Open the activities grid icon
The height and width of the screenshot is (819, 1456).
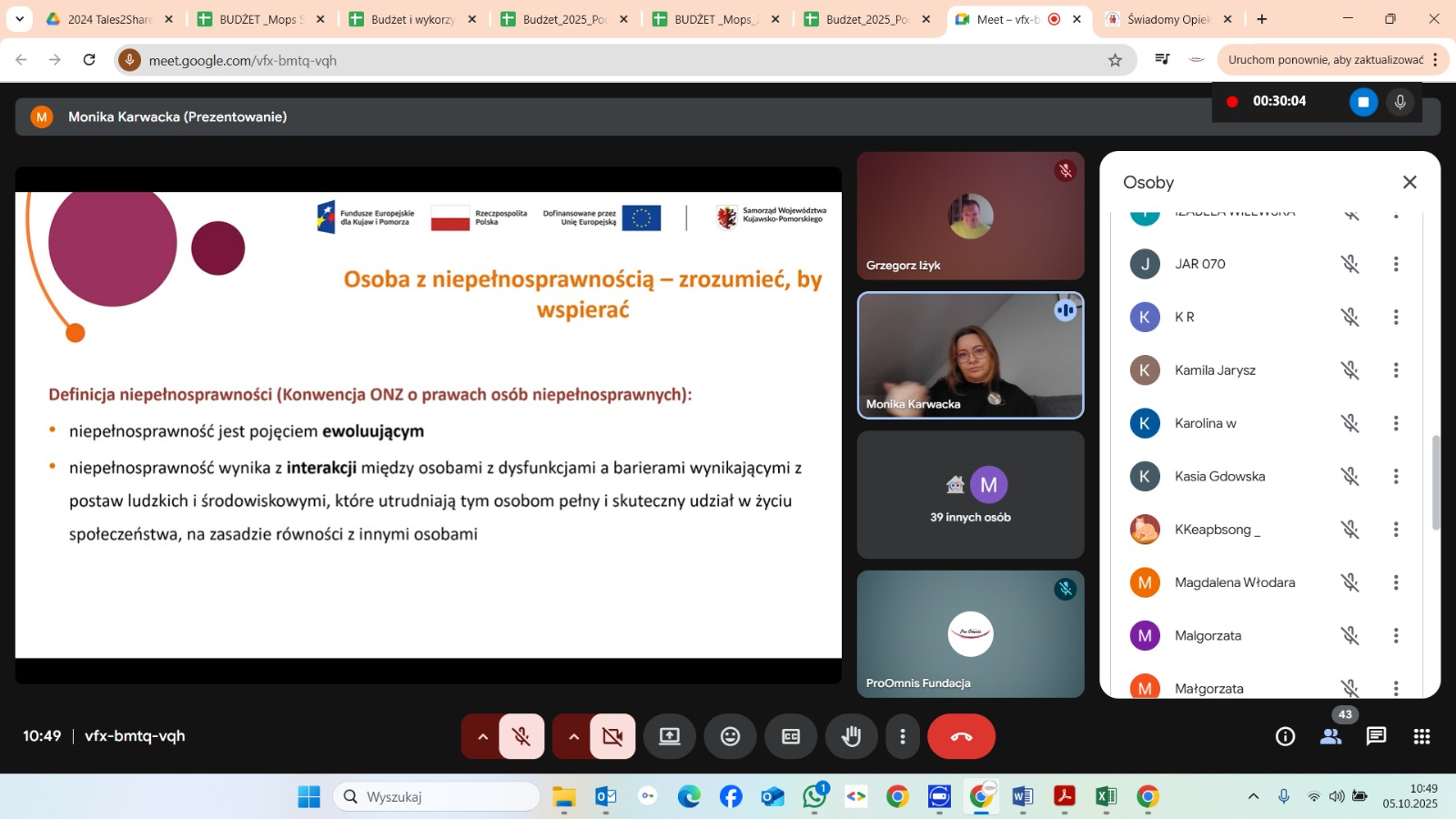pos(1421,736)
